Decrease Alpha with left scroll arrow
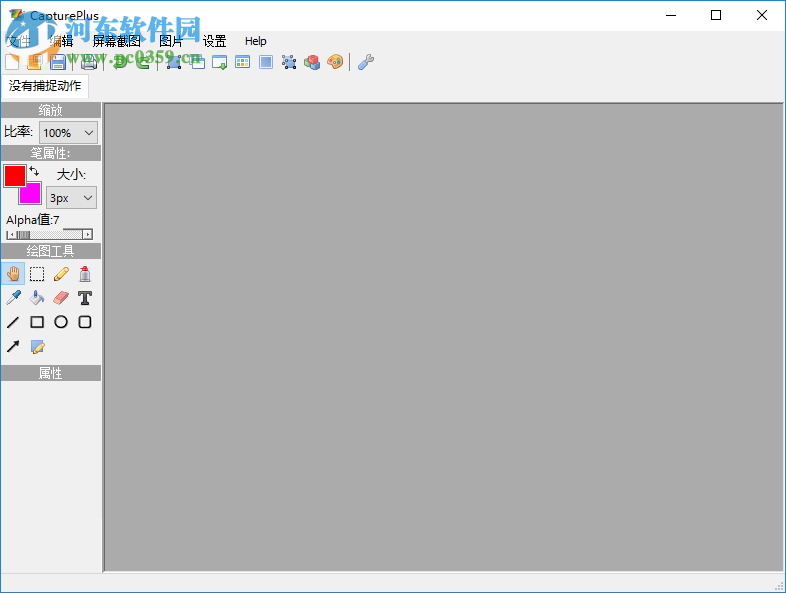Viewport: 786px width, 593px height. pos(10,235)
